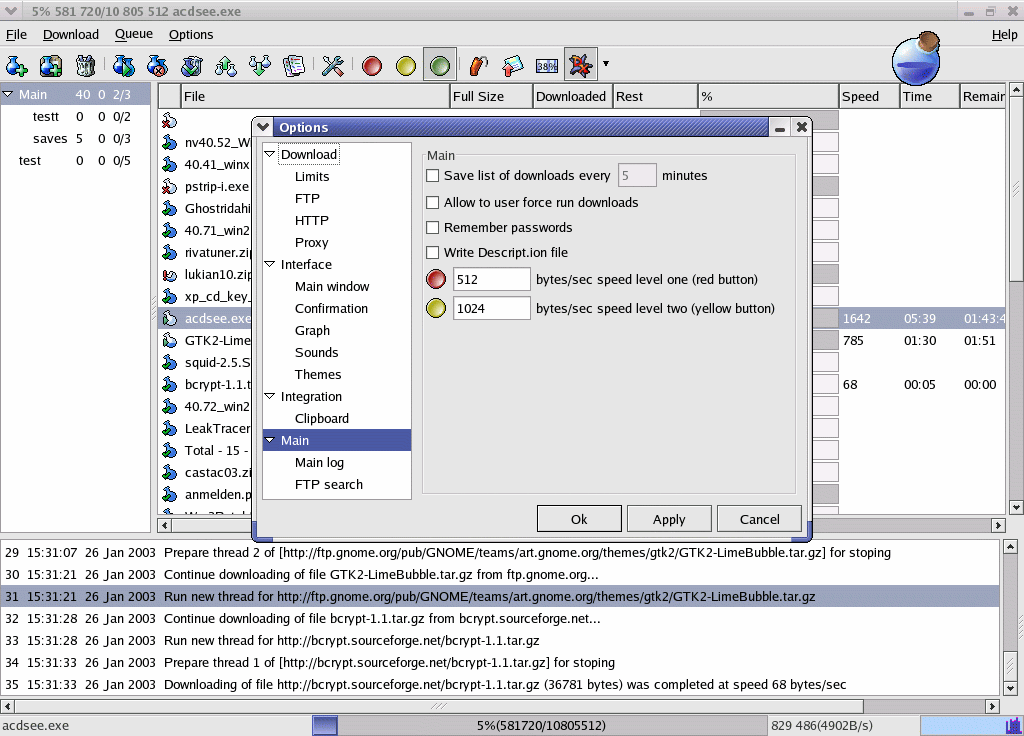Click the add new download icon
The image size is (1024, 736).
[x=16, y=66]
